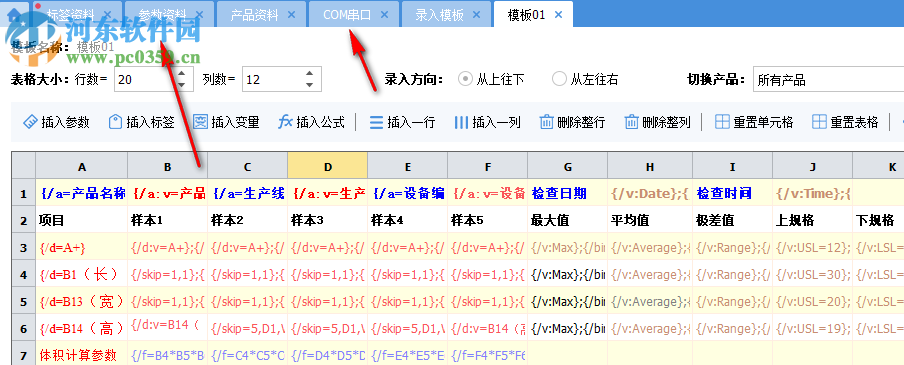Reset cell using 重置单元格

[x=754, y=122]
